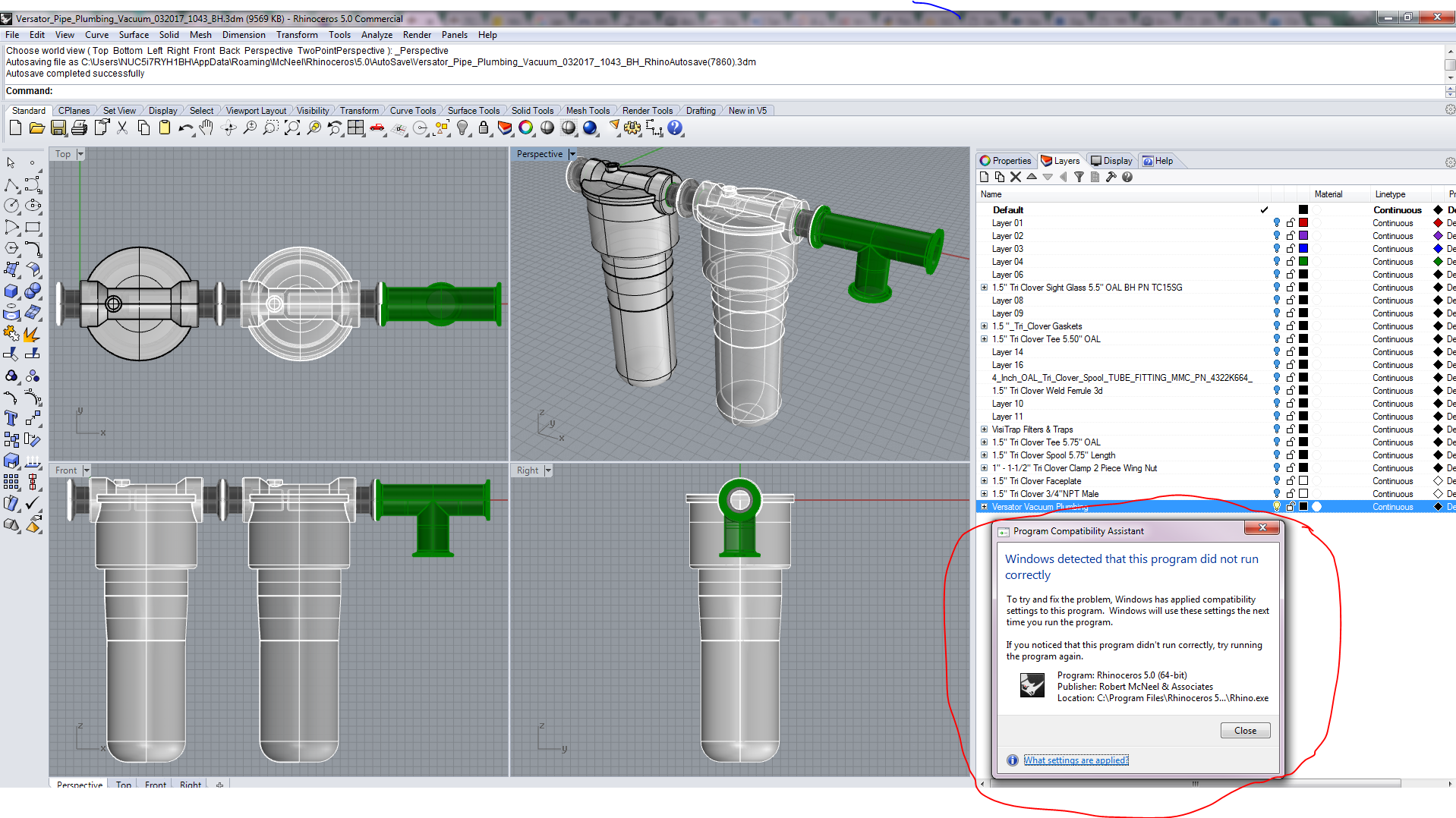
Task: Select the Pan hand tool
Action: pyautogui.click(x=206, y=128)
